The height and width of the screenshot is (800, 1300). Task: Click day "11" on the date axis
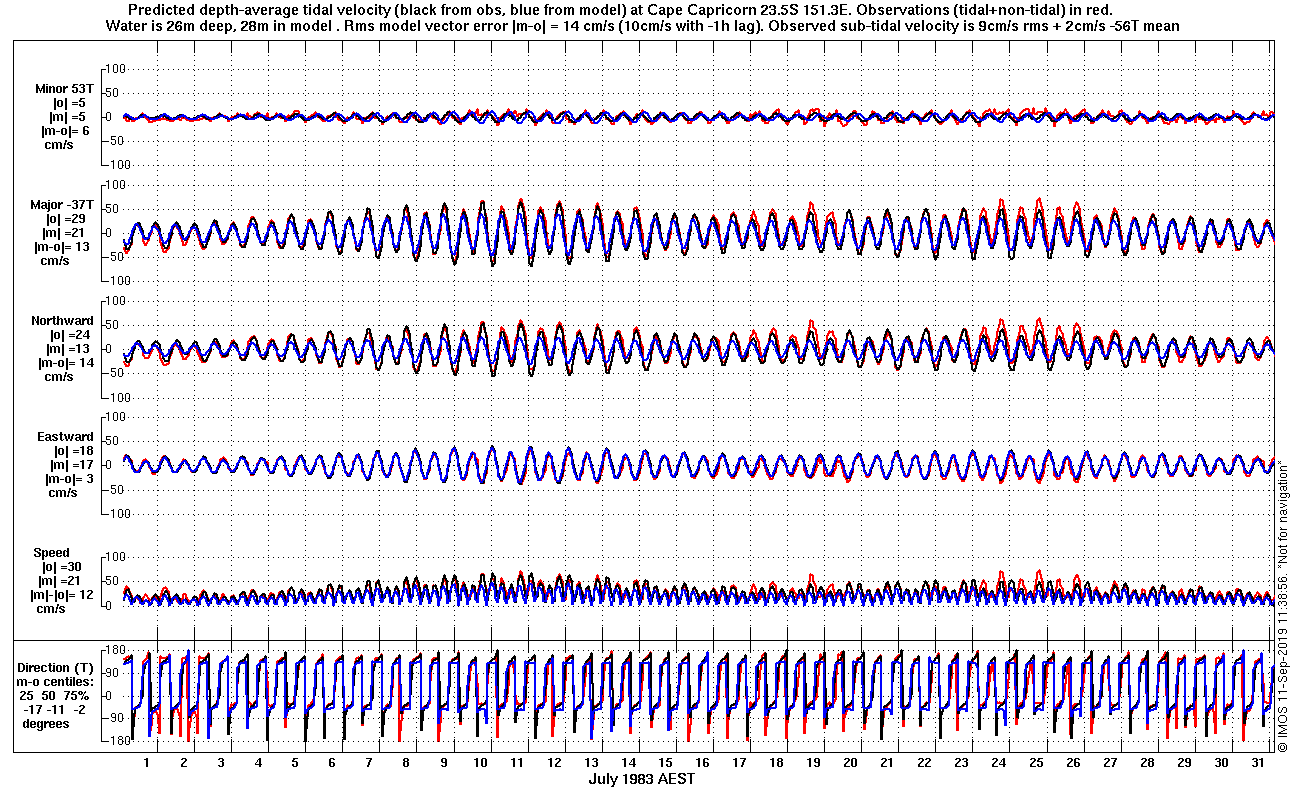tap(517, 762)
